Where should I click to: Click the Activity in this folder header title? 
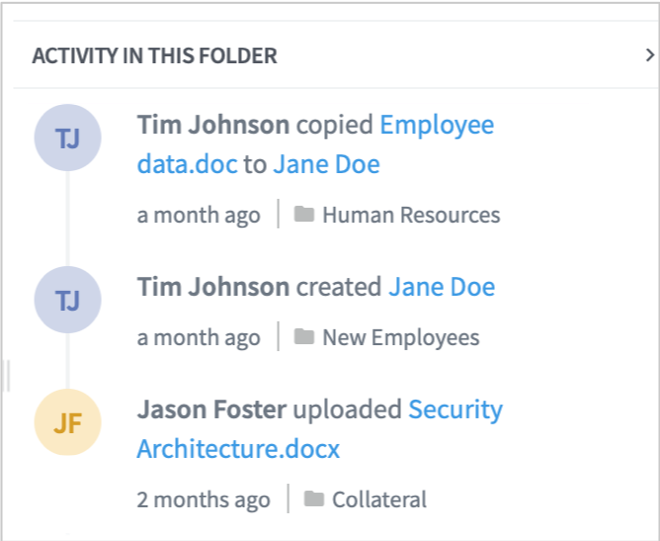pos(154,56)
